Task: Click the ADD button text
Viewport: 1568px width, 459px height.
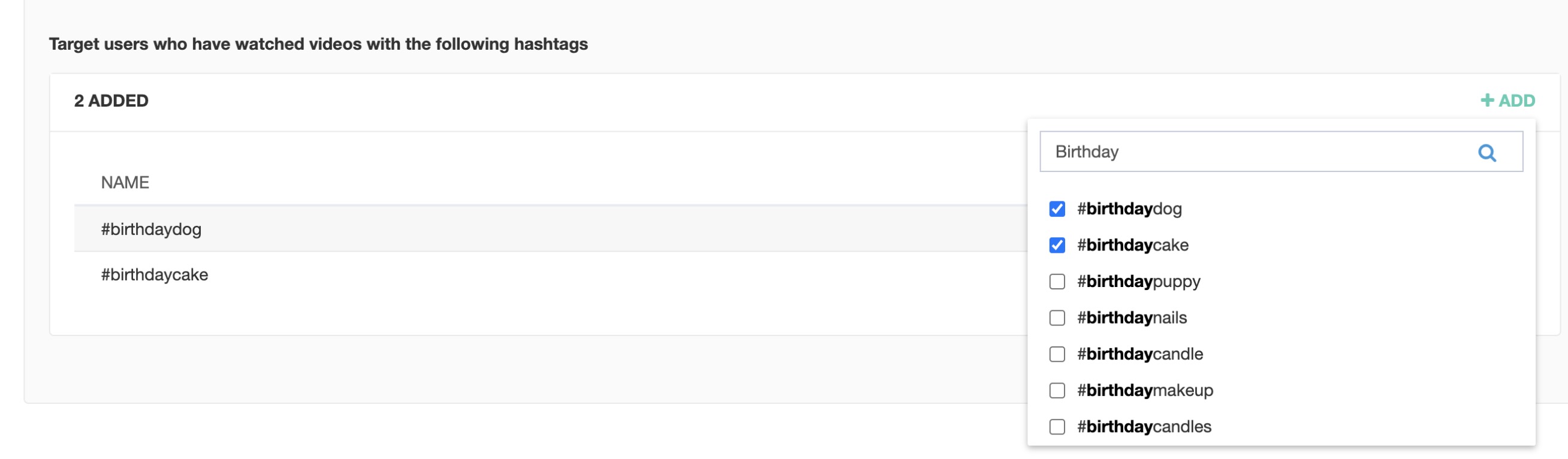Action: point(1516,101)
